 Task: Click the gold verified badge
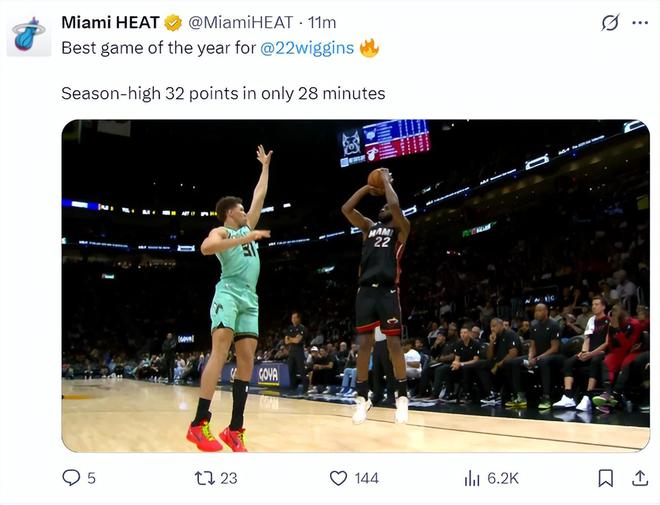pos(173,23)
